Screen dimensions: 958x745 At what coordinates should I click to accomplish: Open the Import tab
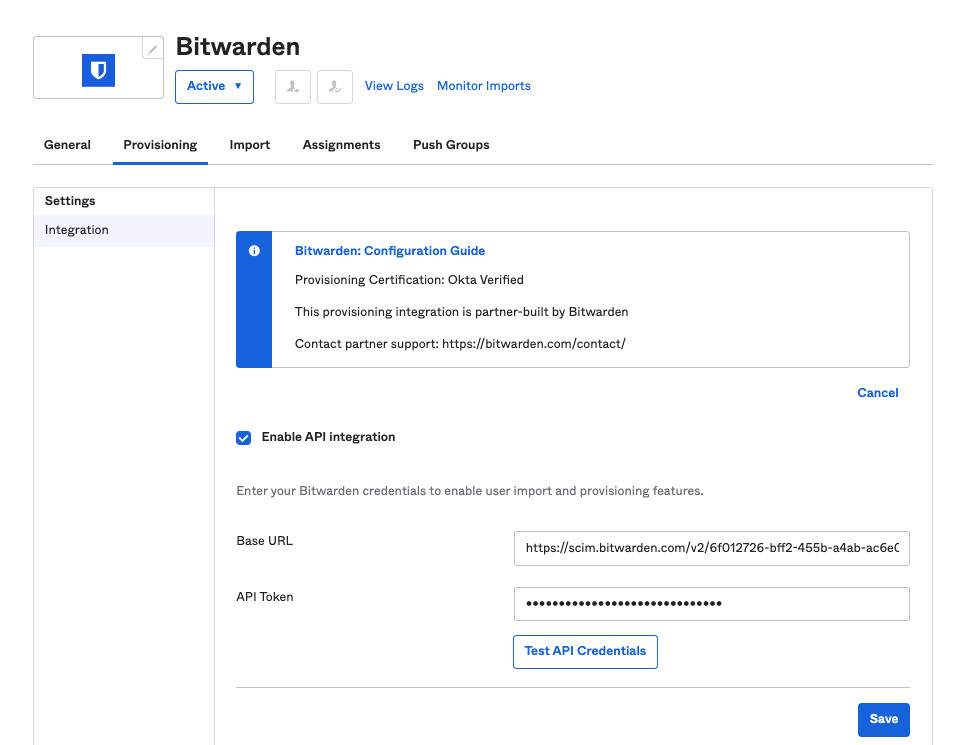pos(250,145)
